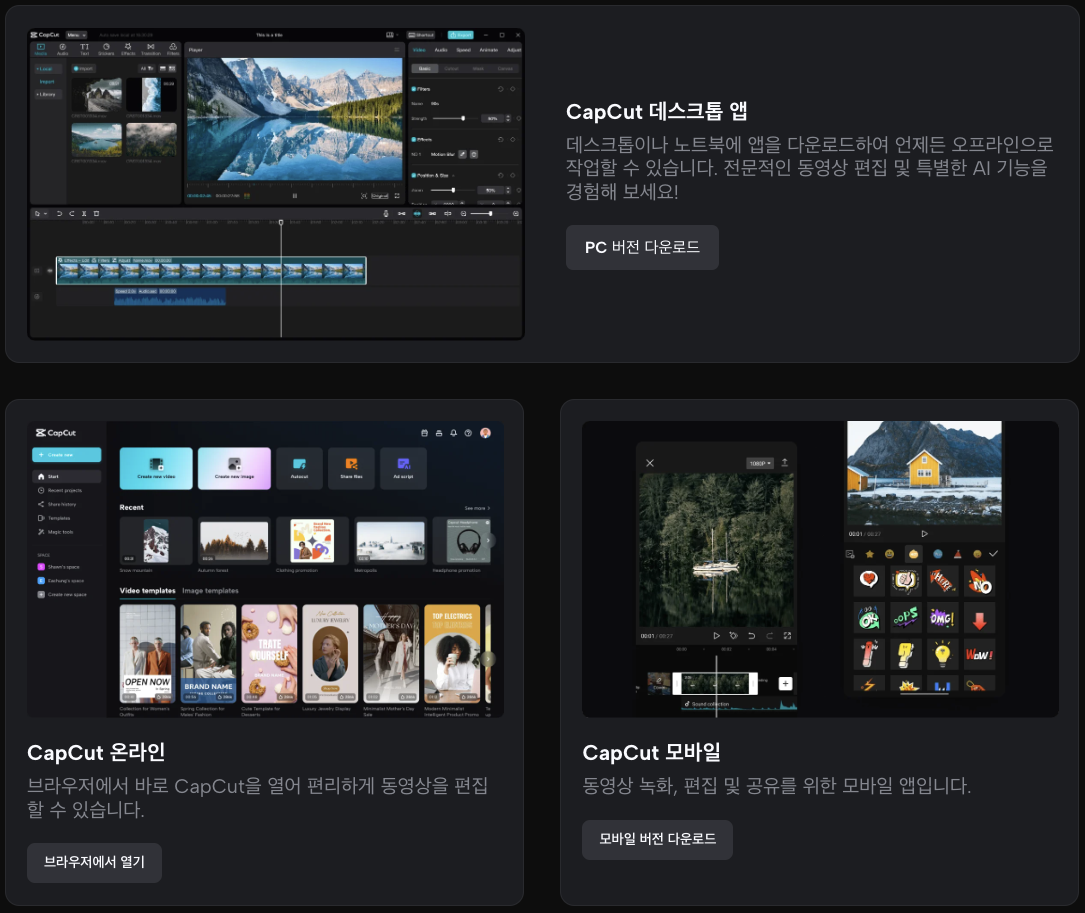Open the TOP ELECTRICS video template
This screenshot has height=913, width=1085.
point(452,653)
